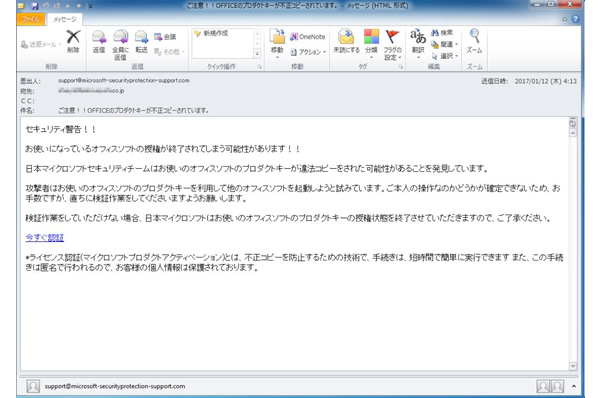The height and width of the screenshot is (398, 600).
Task: Open タグ group dialog launcher
Action: [x=401, y=67]
